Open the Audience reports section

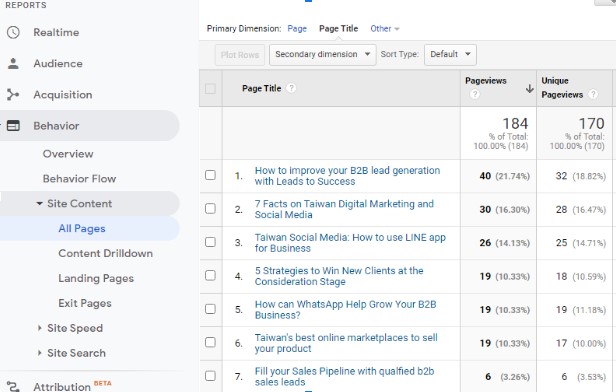tap(58, 63)
